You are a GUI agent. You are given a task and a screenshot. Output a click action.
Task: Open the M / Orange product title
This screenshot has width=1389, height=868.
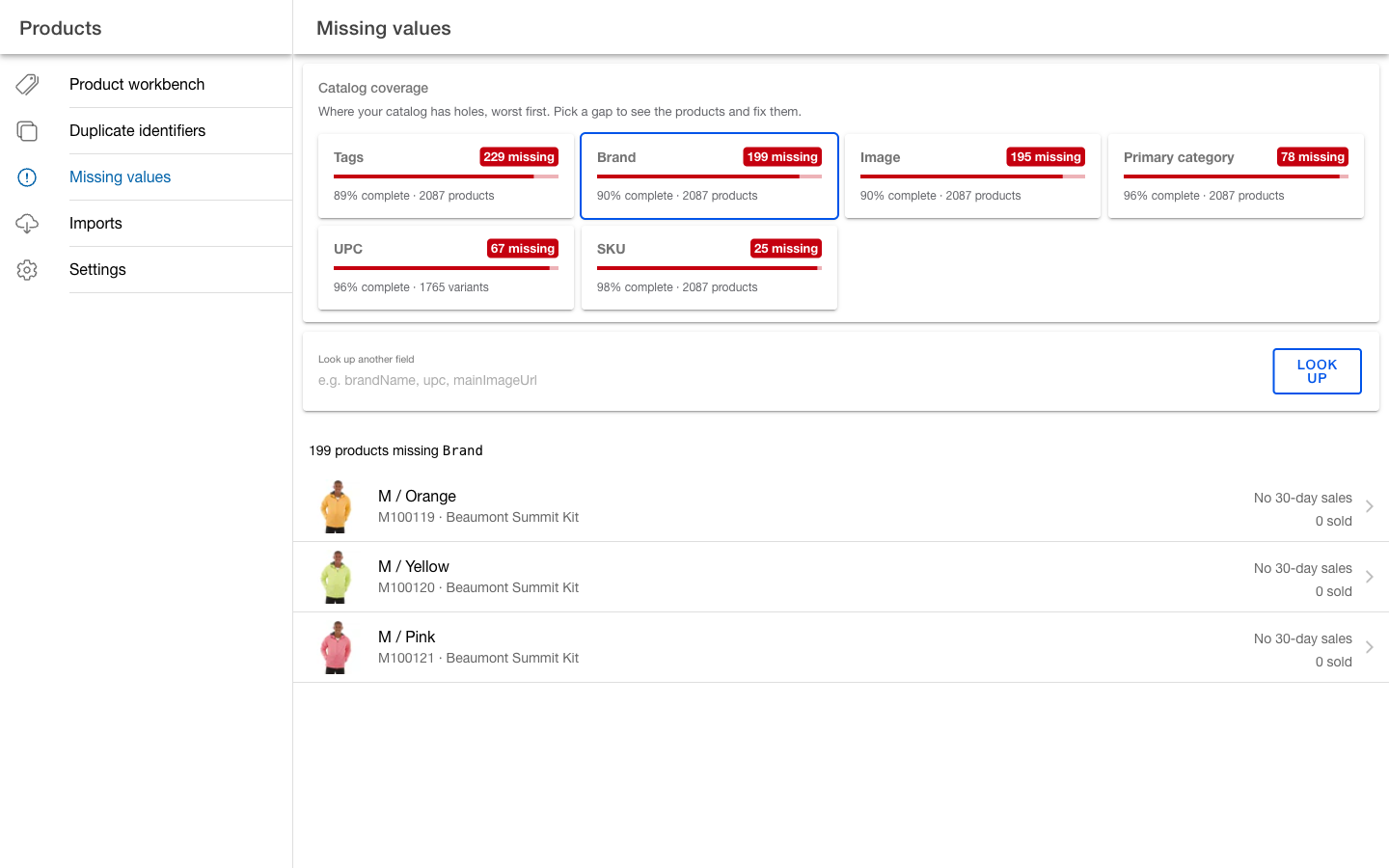point(417,496)
